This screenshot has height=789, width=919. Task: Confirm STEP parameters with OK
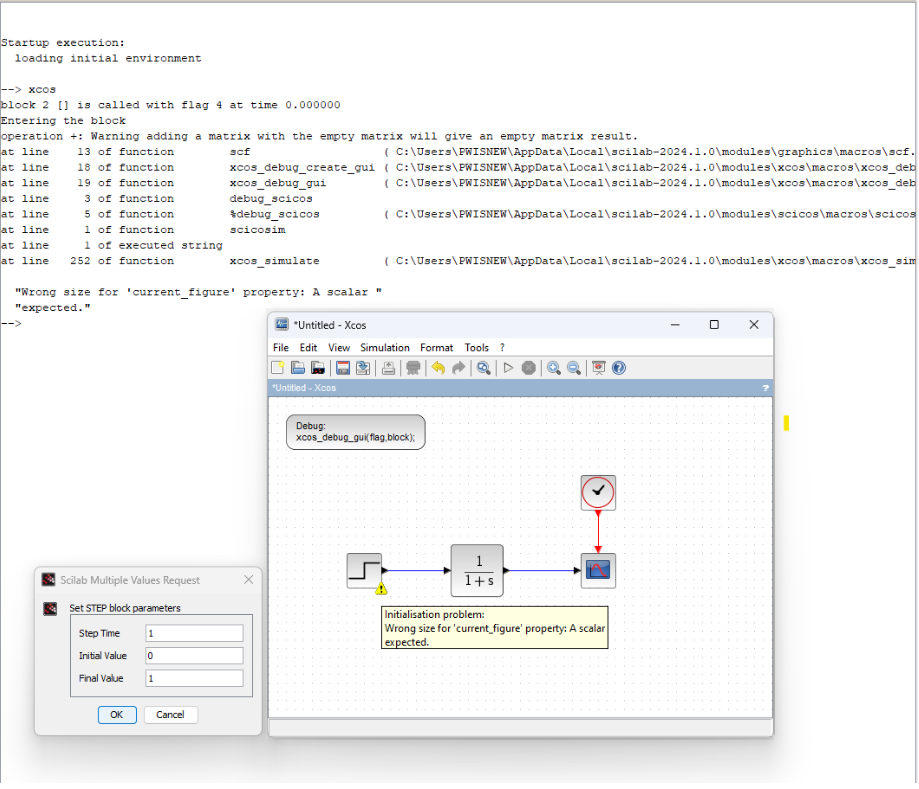117,715
